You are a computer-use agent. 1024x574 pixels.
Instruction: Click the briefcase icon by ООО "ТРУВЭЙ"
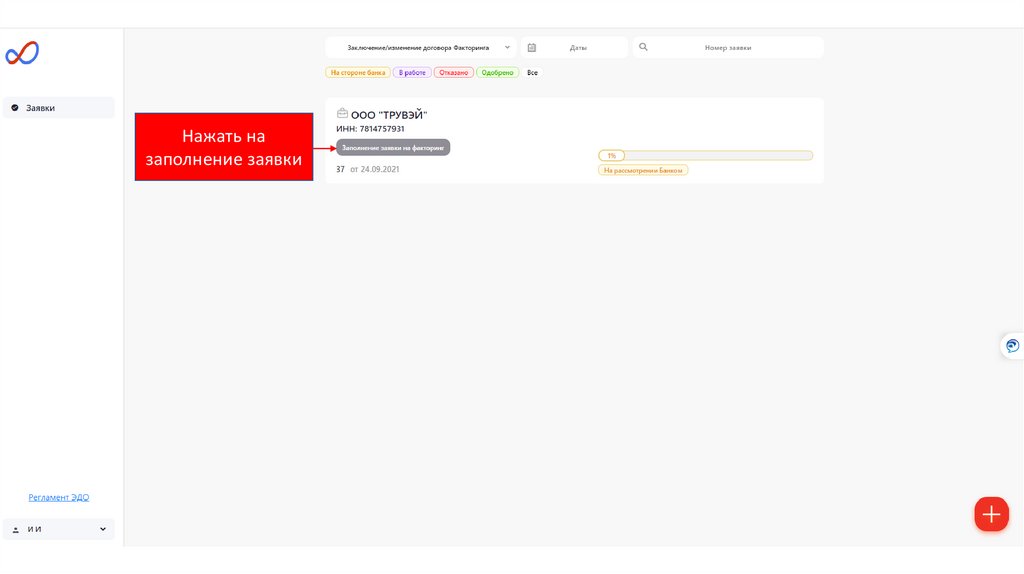[x=342, y=114]
